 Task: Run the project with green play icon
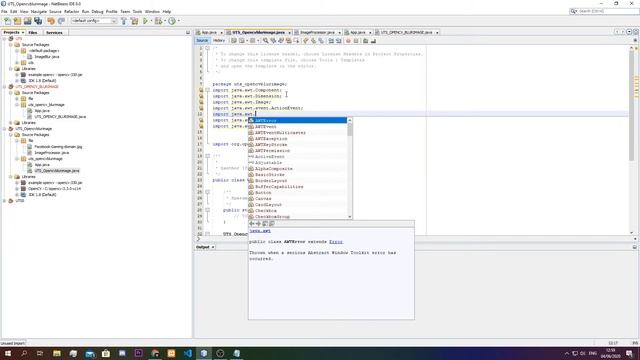(x=145, y=21)
